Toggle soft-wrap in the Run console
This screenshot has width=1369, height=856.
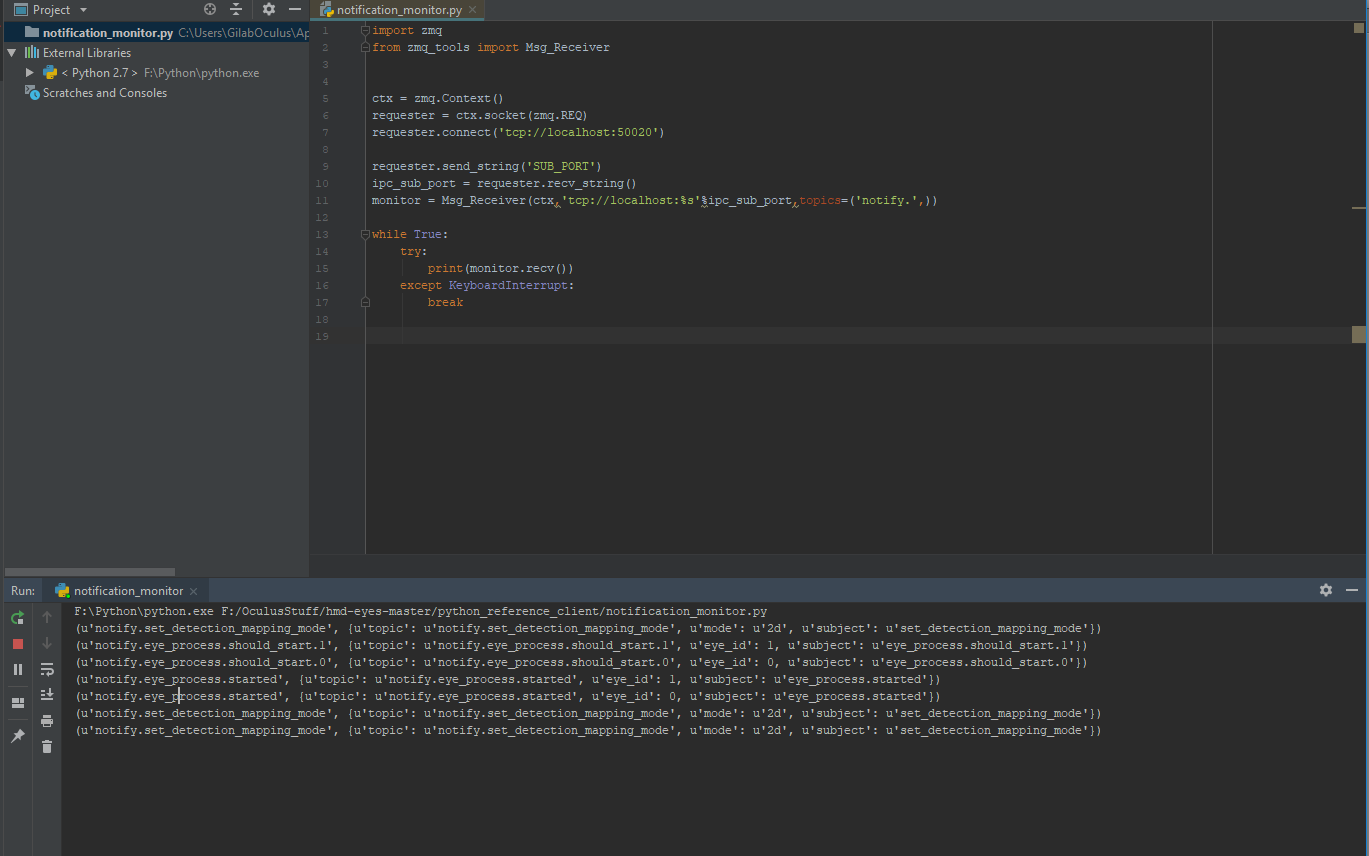46,669
